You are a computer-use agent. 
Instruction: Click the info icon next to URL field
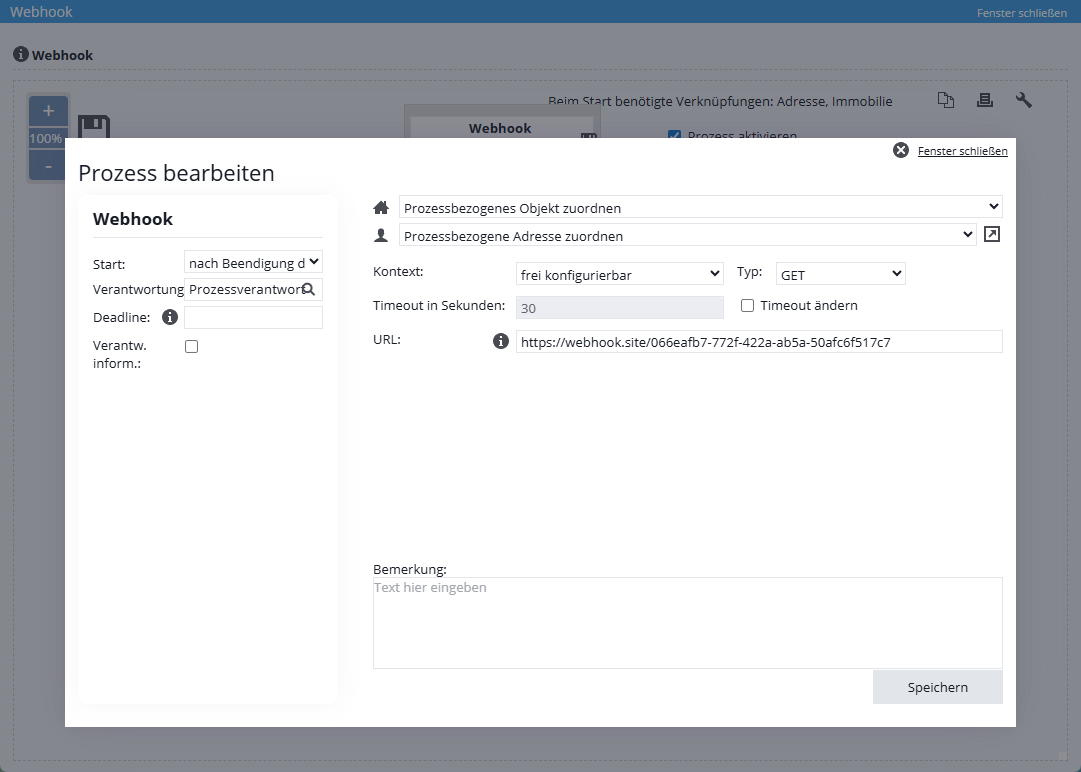(500, 340)
